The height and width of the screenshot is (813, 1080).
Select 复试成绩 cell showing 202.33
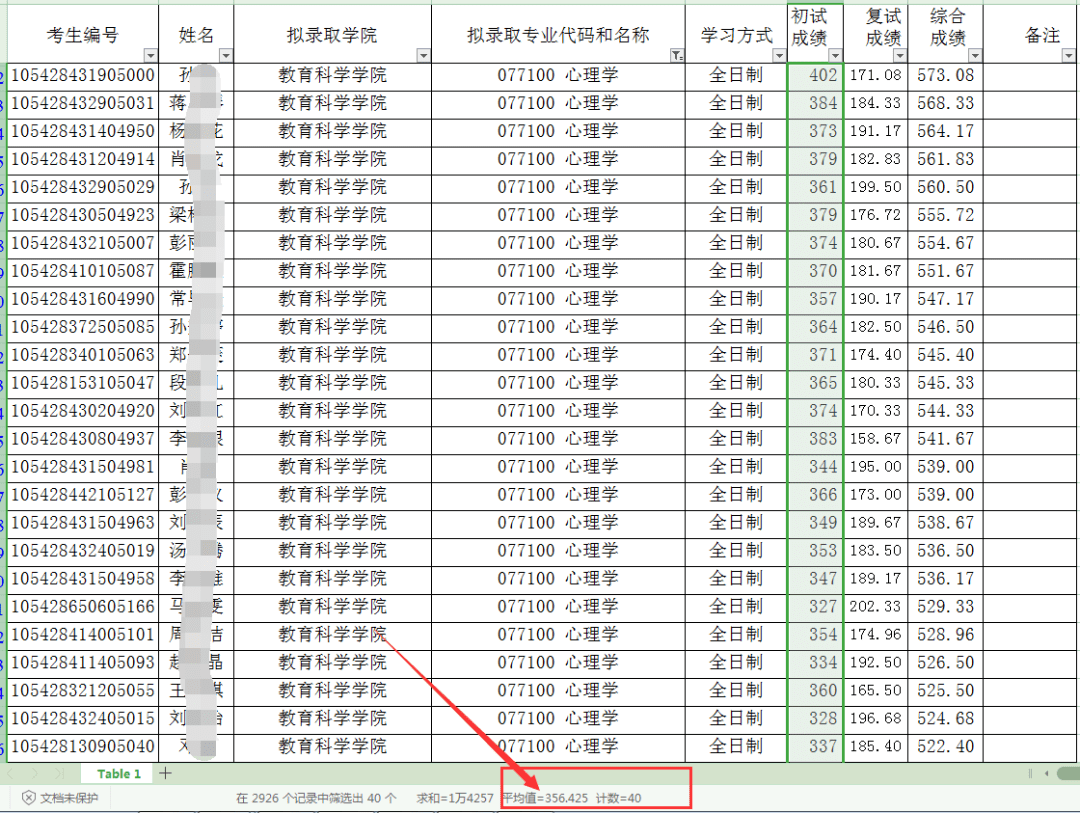[x=875, y=607]
